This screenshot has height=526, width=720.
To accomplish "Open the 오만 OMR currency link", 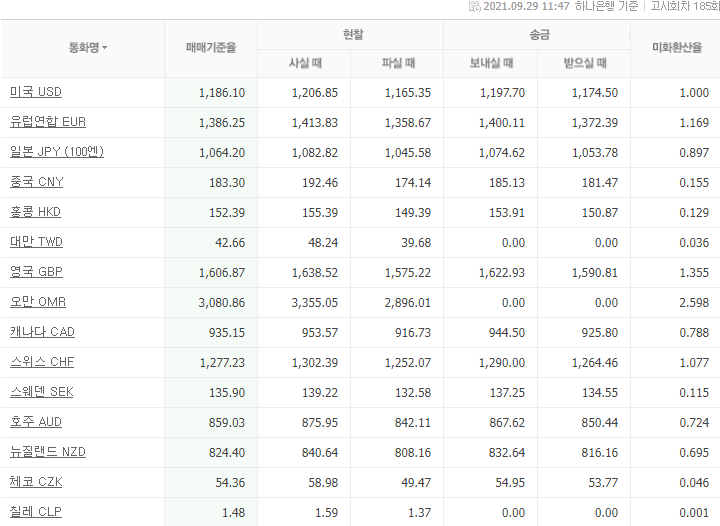I will (38, 302).
